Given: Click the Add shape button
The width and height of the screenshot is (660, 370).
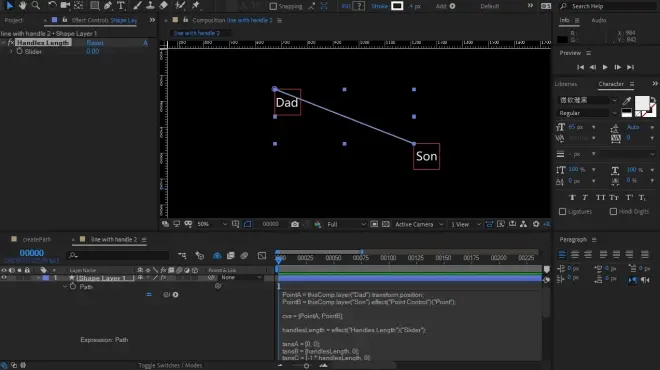Looking at the screenshot, I should pos(452,6).
